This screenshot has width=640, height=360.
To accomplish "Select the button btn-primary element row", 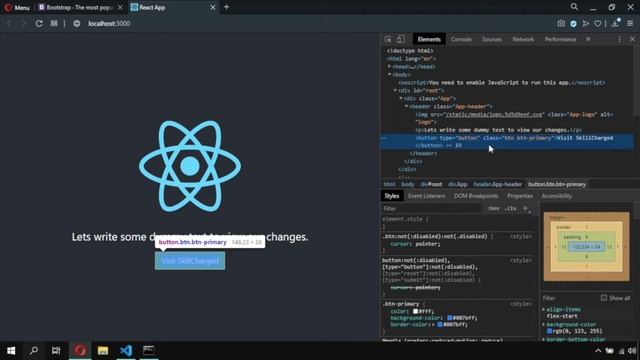I will tap(507, 142).
